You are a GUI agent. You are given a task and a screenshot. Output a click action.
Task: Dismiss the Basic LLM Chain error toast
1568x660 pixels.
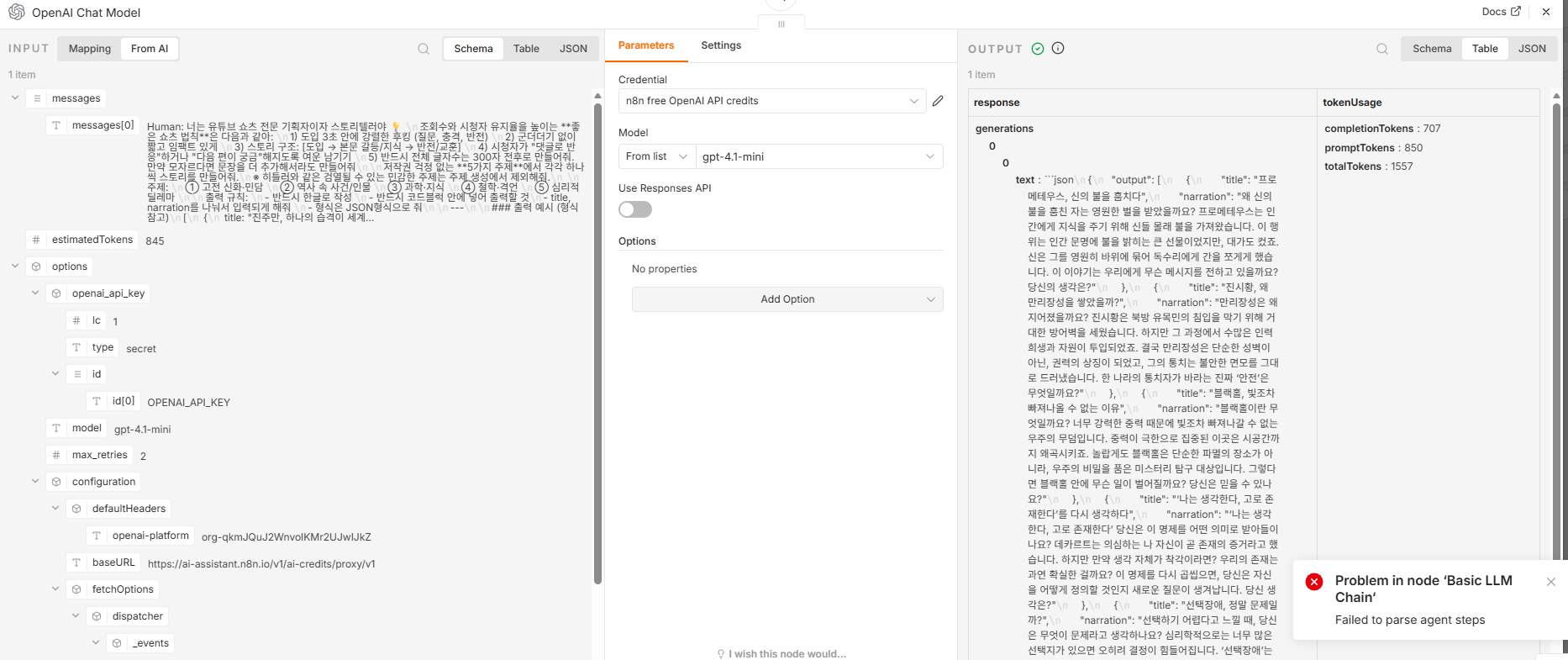pyautogui.click(x=1551, y=582)
